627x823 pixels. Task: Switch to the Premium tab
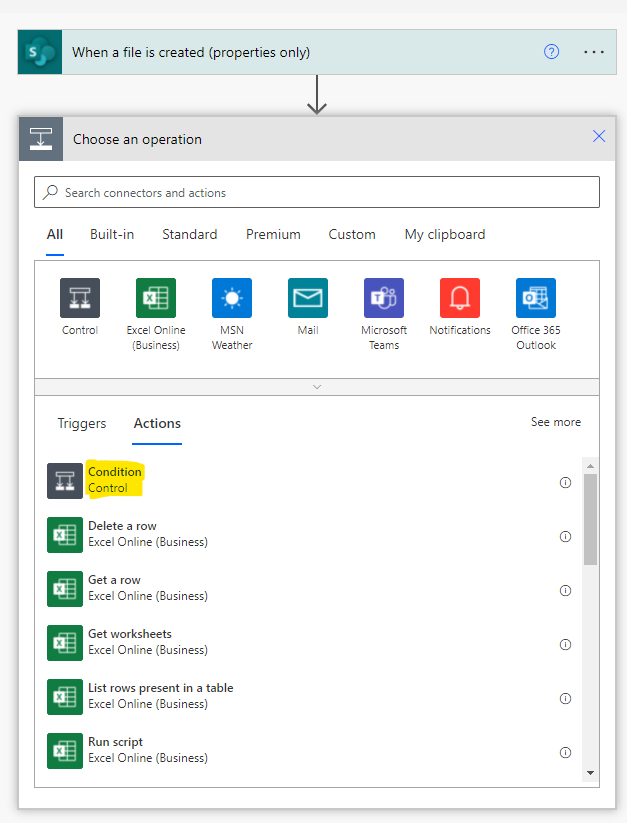pyautogui.click(x=273, y=234)
